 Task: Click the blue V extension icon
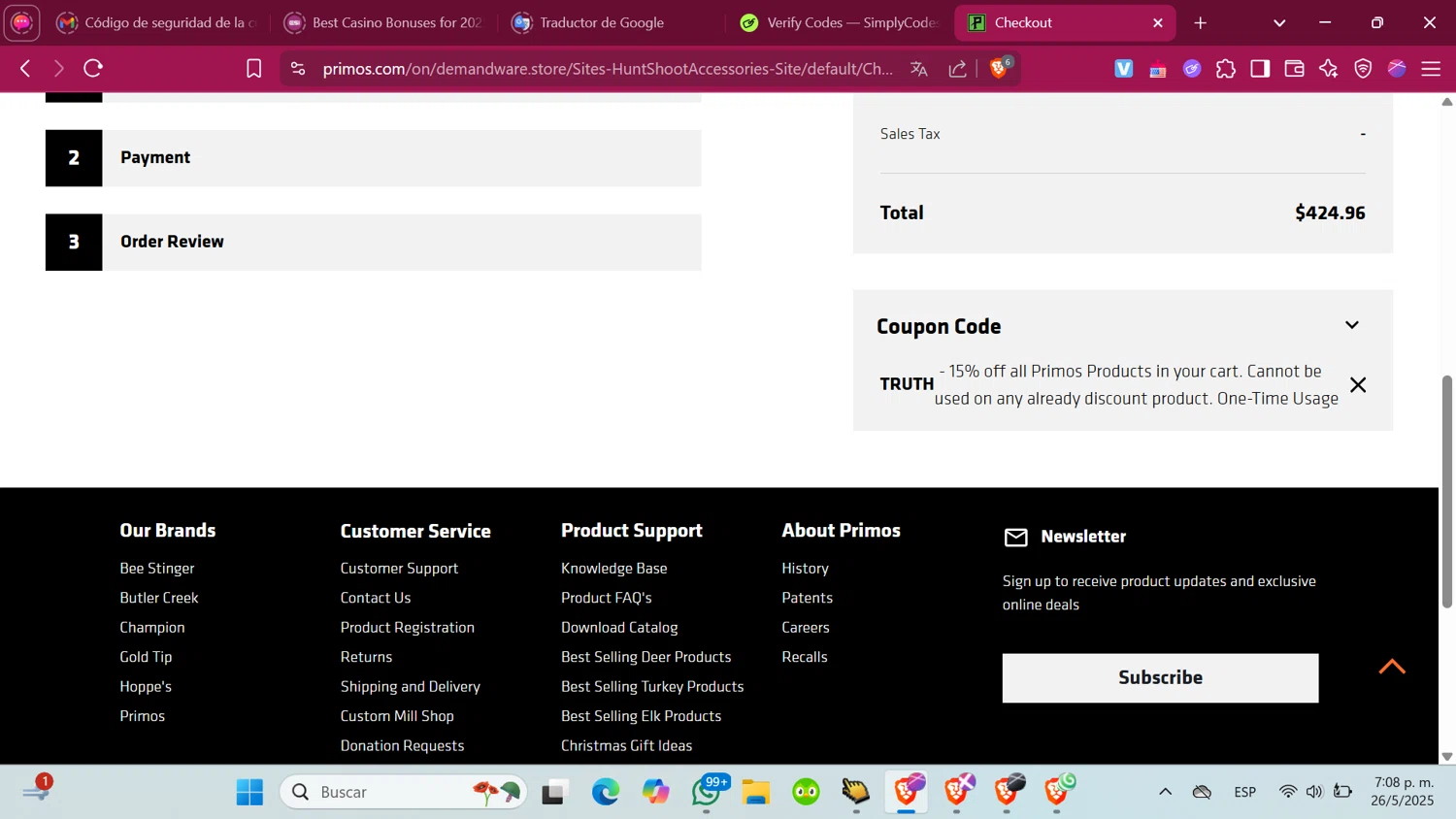(x=1123, y=68)
